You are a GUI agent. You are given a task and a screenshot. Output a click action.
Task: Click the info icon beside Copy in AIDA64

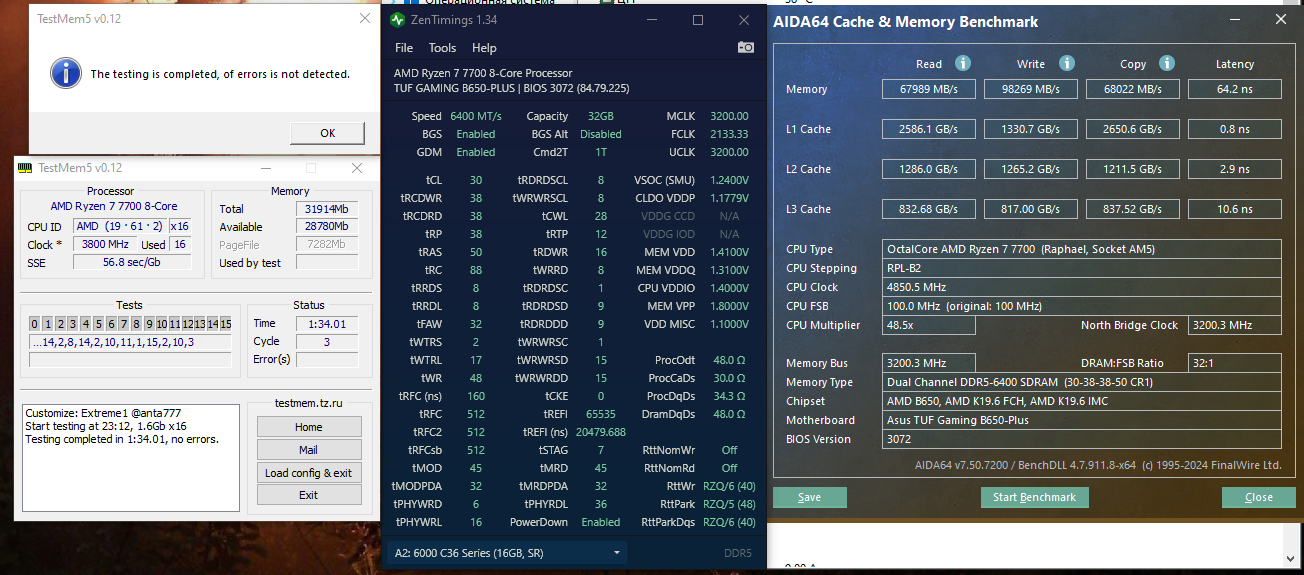pos(1167,63)
